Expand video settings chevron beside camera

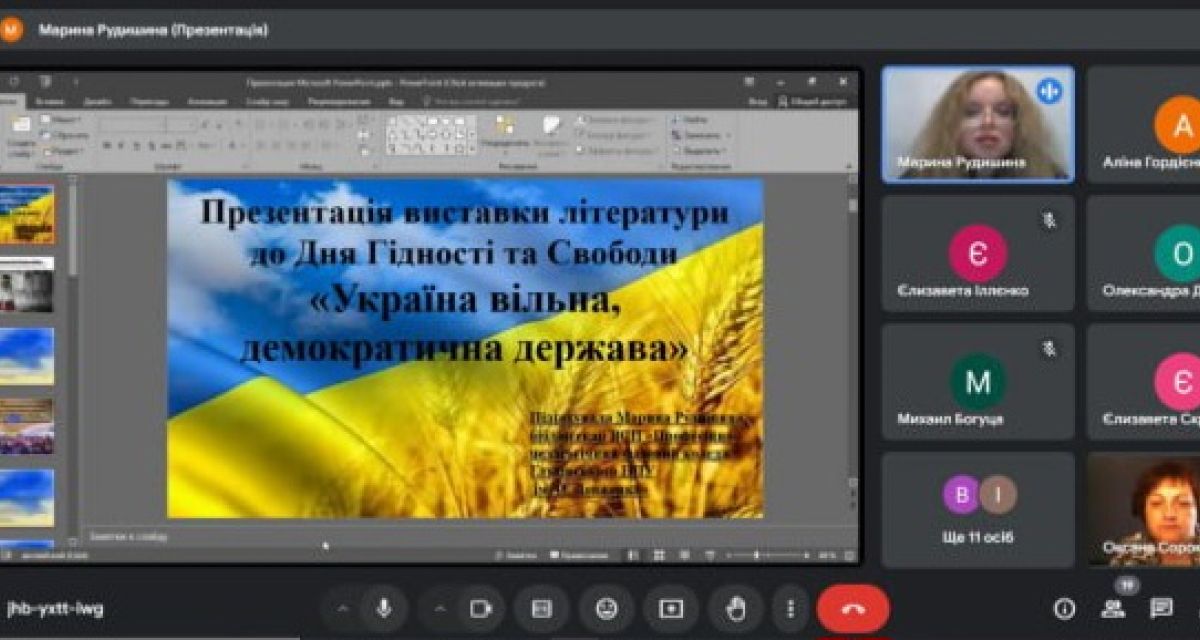click(440, 608)
